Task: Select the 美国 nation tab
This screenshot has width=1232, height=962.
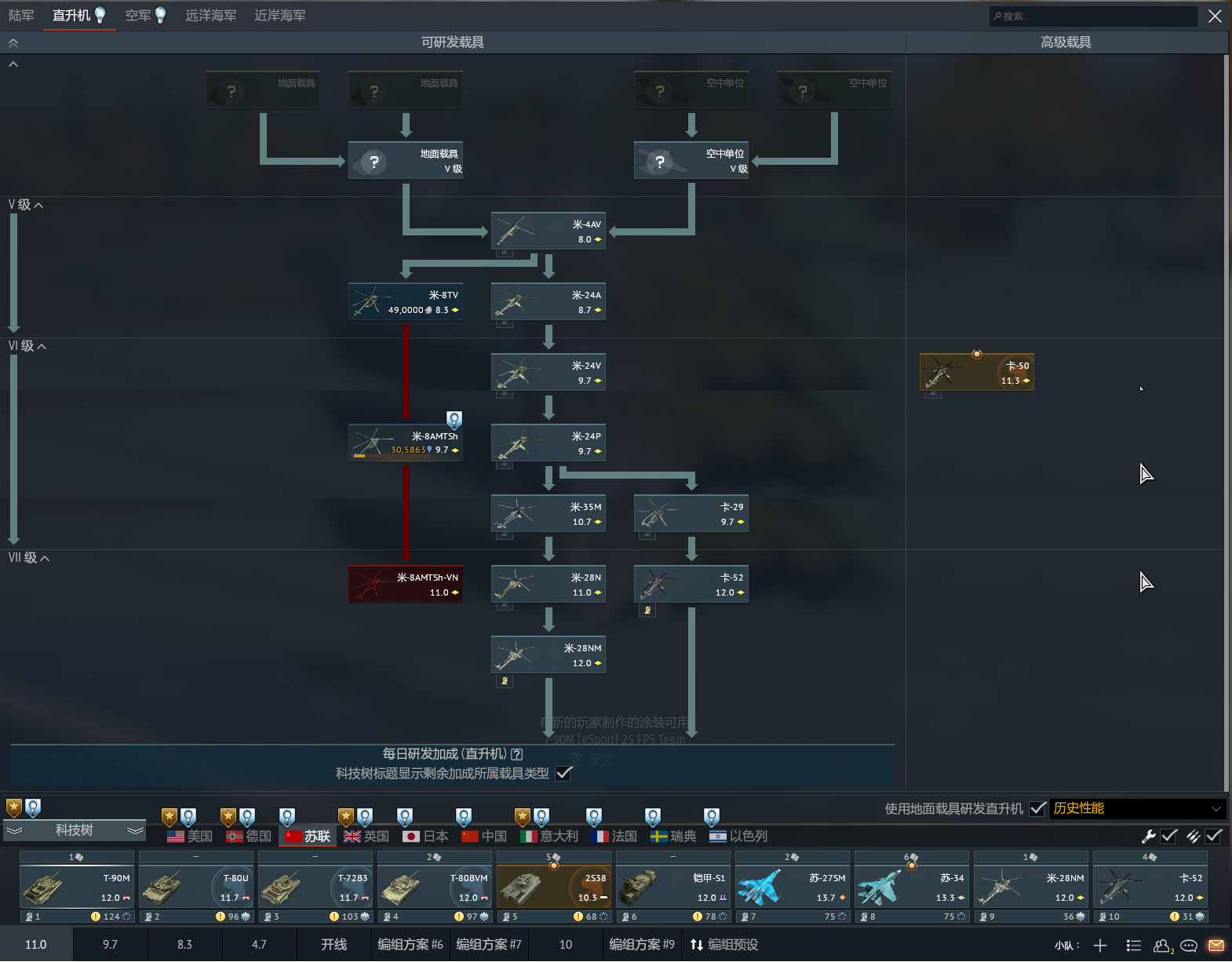Action: pyautogui.click(x=190, y=836)
